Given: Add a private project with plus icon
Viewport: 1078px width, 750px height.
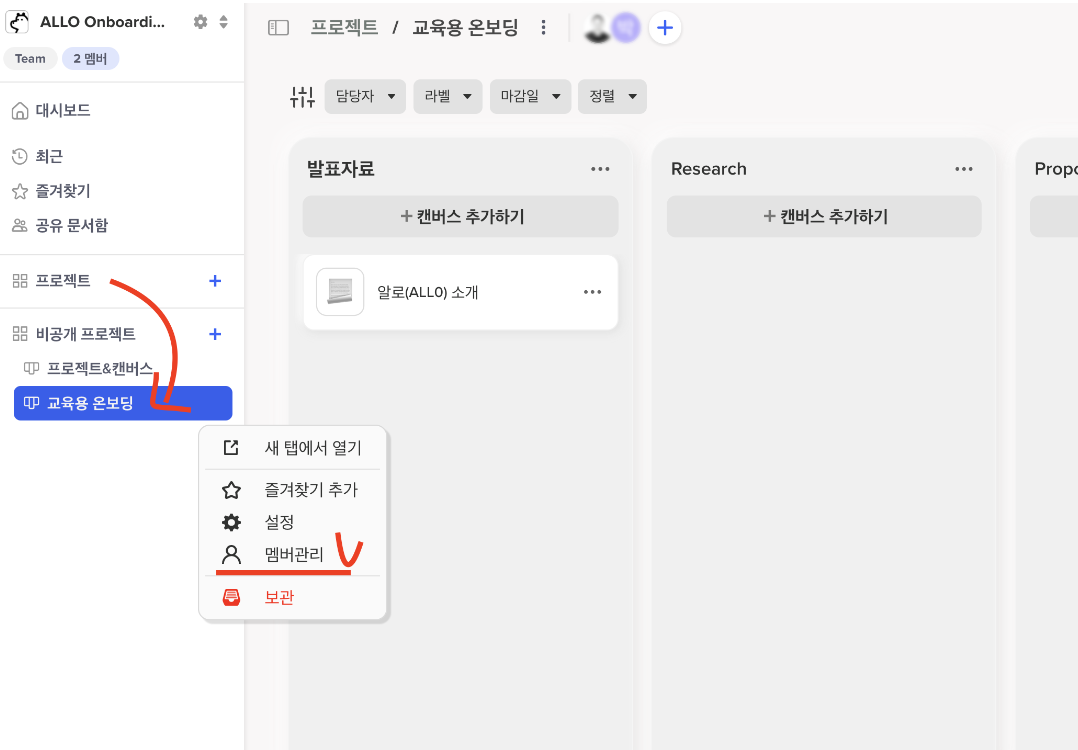Looking at the screenshot, I should (x=214, y=334).
